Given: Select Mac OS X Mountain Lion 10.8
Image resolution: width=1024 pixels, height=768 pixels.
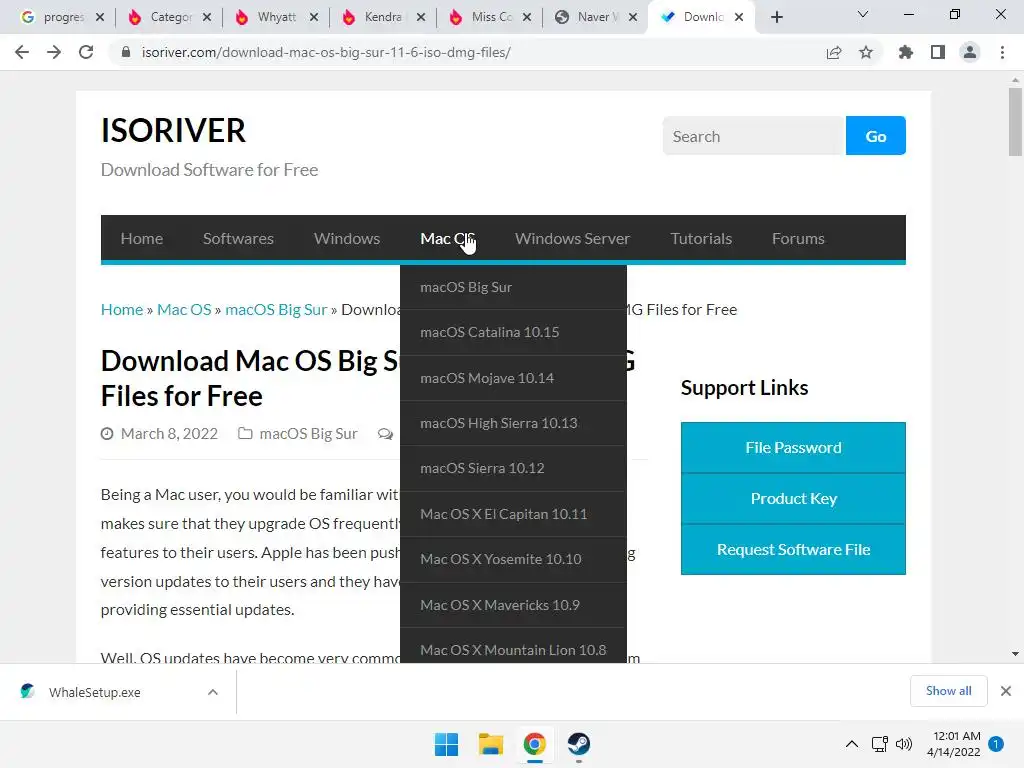Looking at the screenshot, I should click(513, 647).
